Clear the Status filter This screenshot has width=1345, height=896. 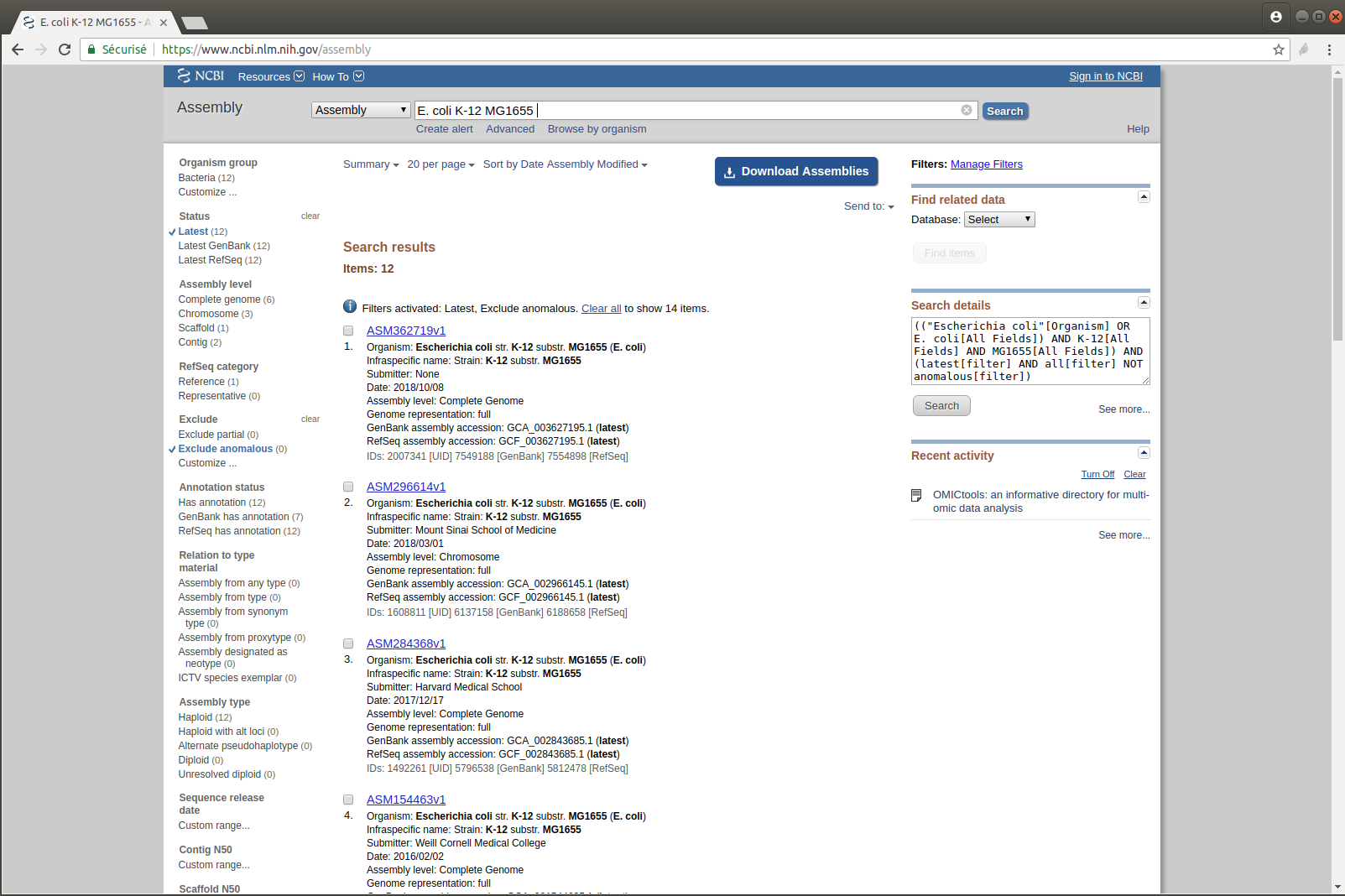pyautogui.click(x=310, y=216)
